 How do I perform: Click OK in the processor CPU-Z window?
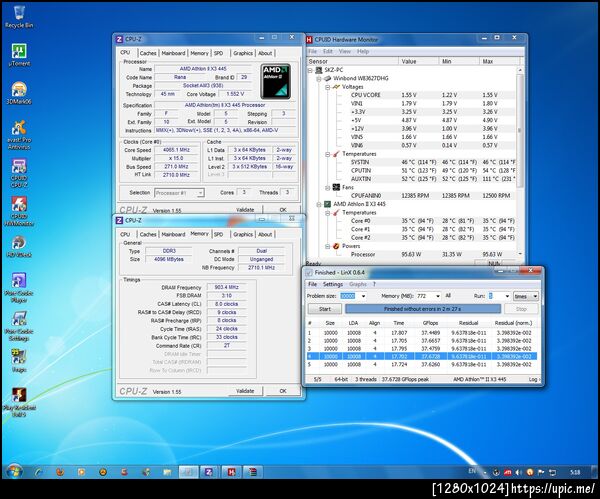click(283, 210)
